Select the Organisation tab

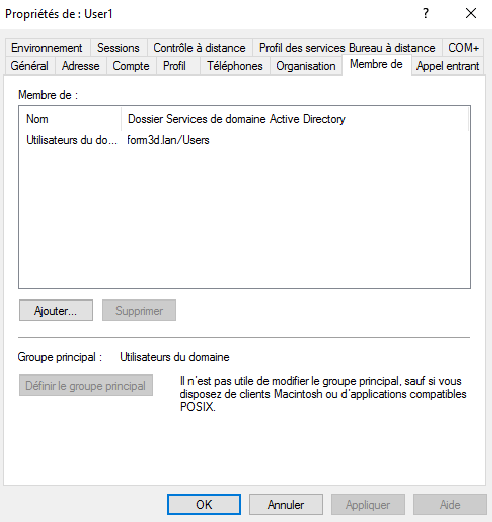(x=306, y=66)
